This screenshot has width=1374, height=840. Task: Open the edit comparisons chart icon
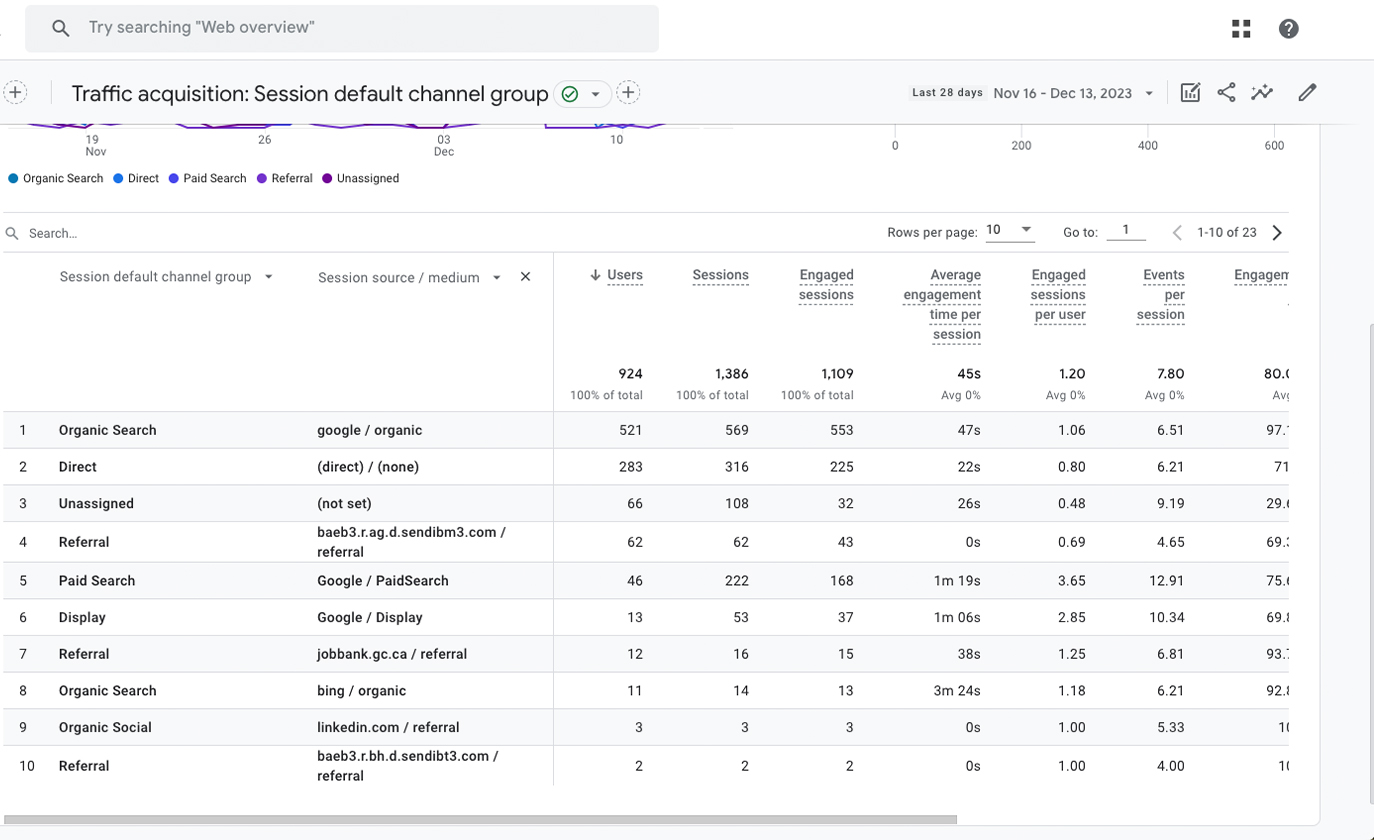click(x=1190, y=93)
